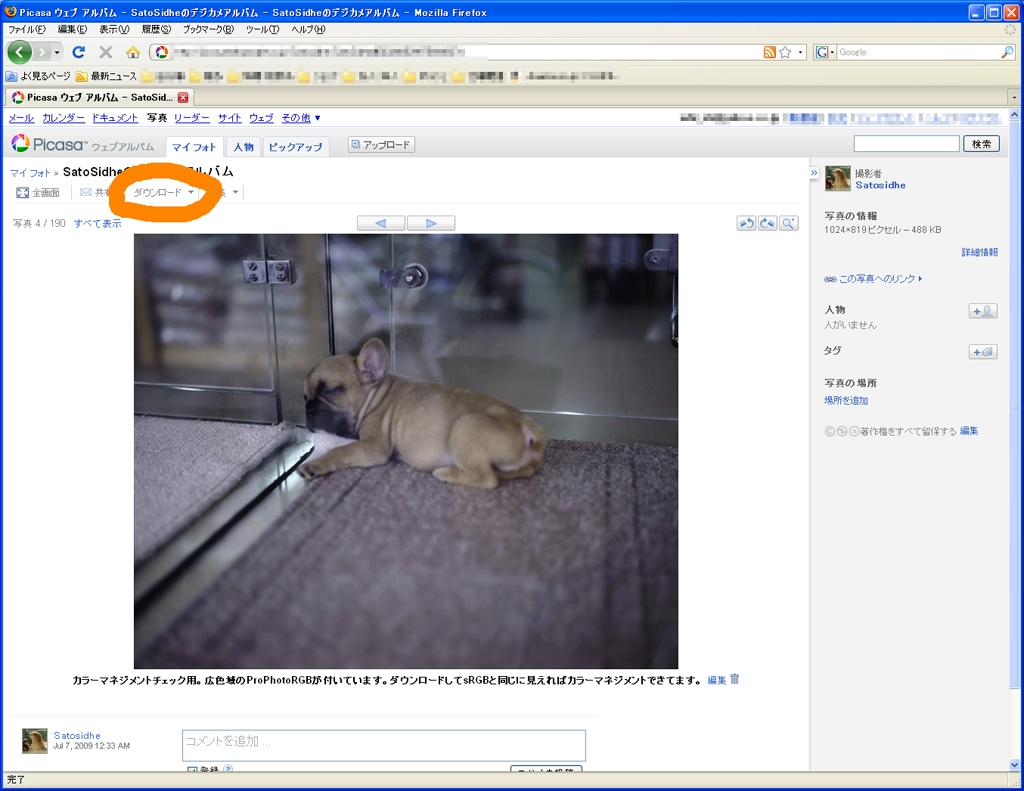Open the 表示 menu

(114, 29)
